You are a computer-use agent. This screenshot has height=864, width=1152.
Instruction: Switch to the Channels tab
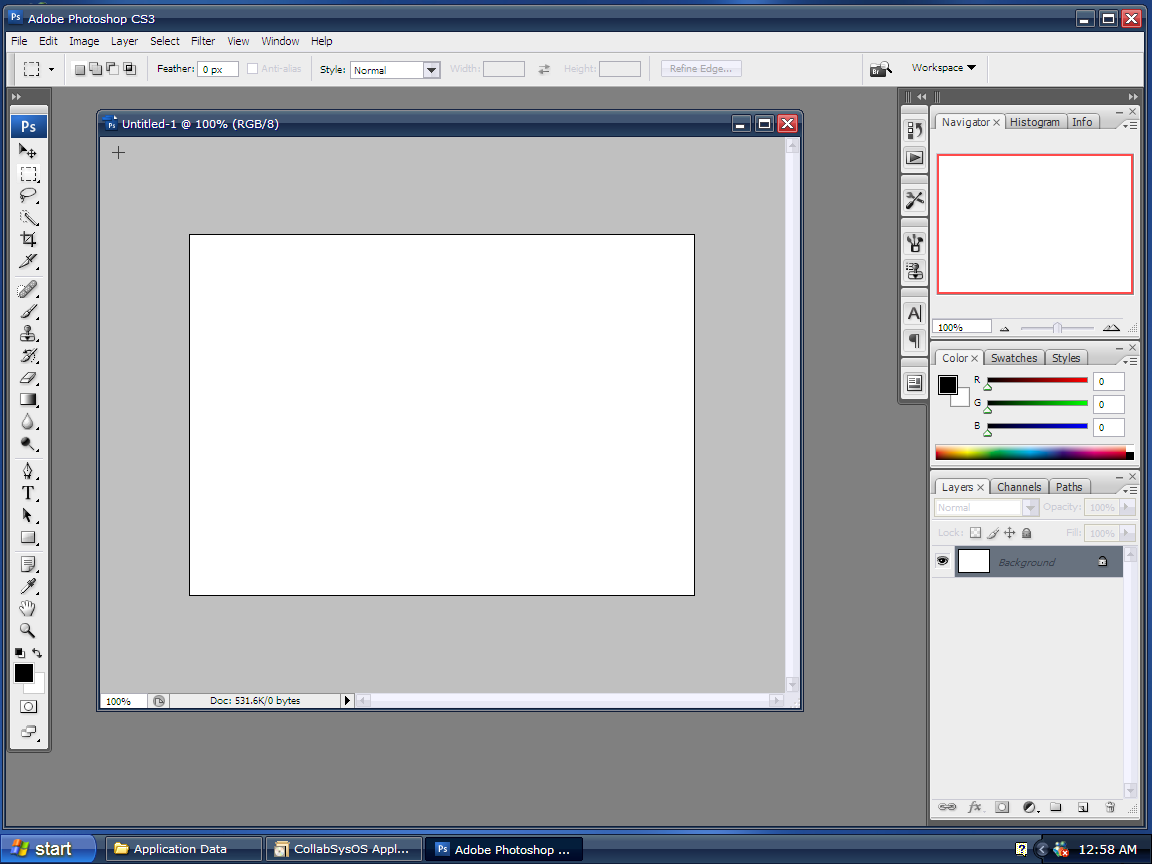tap(1019, 487)
